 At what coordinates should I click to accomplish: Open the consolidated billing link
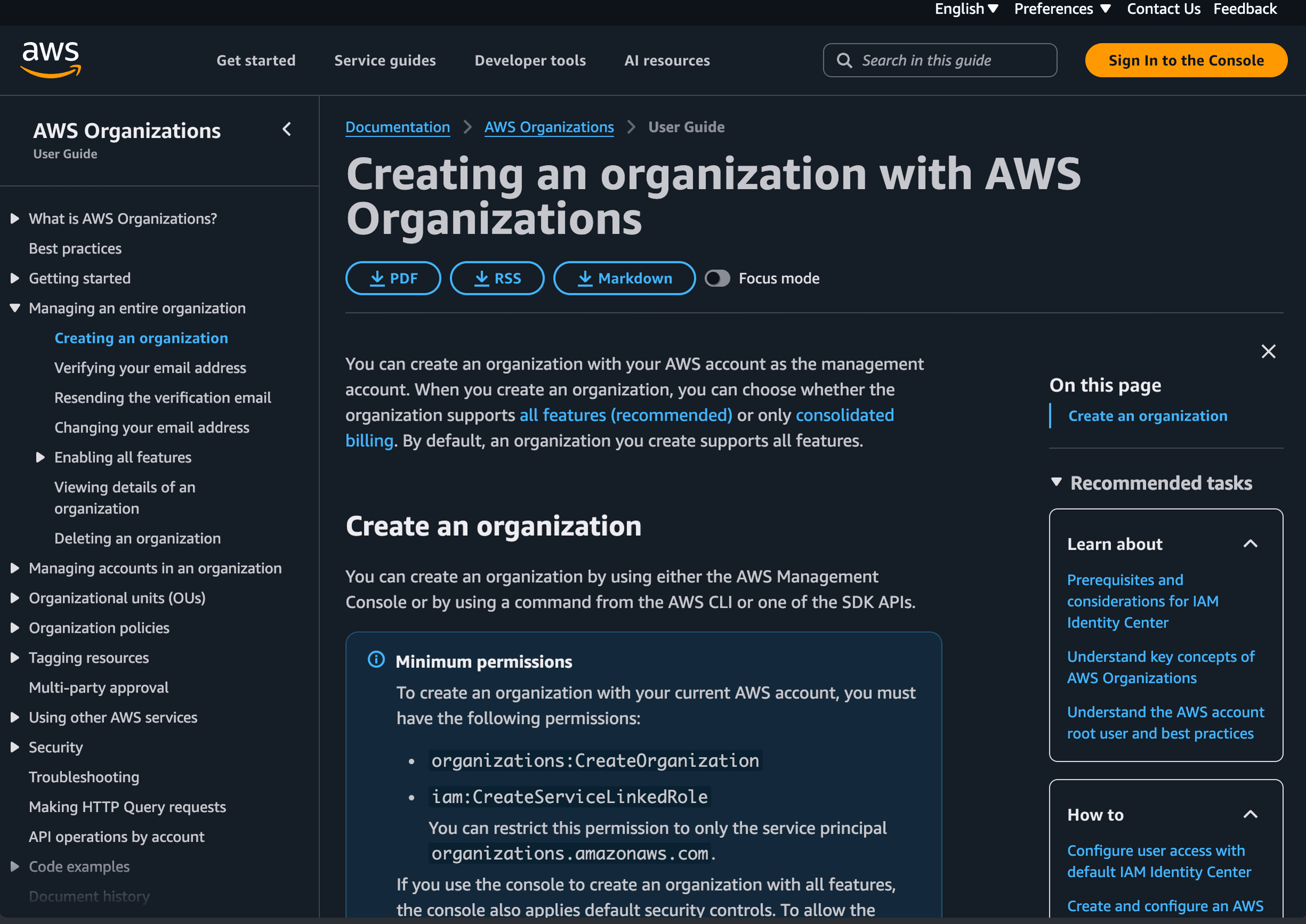click(x=844, y=415)
